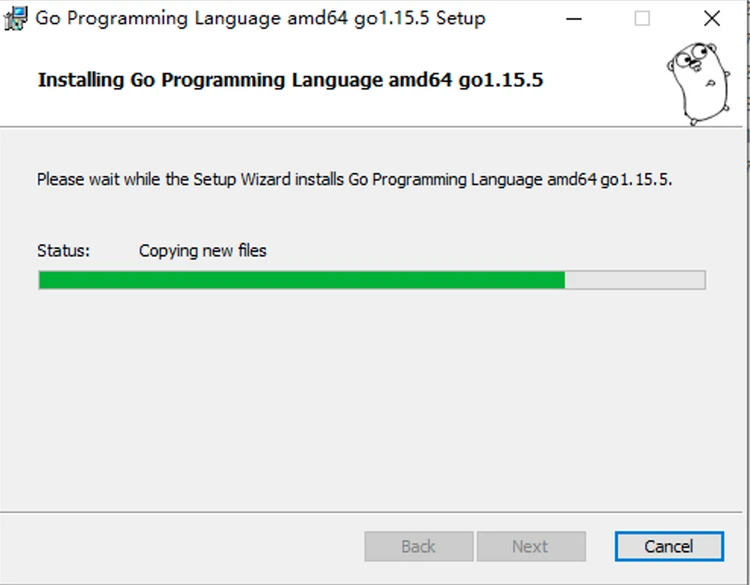
Task: Click the green filled part of the progress bar
Action: pyautogui.click(x=301, y=280)
